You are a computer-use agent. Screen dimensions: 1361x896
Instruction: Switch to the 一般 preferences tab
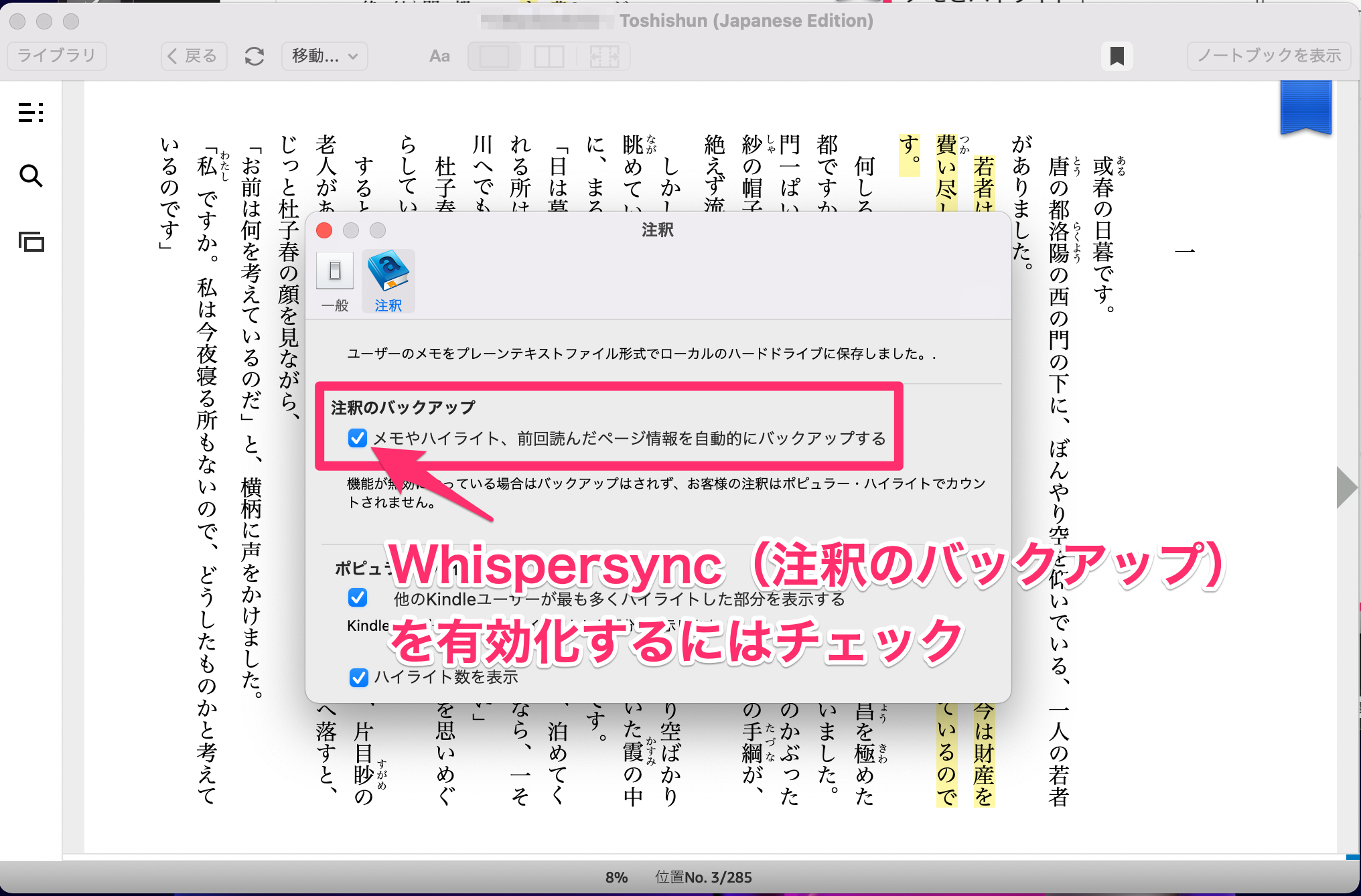pyautogui.click(x=335, y=281)
